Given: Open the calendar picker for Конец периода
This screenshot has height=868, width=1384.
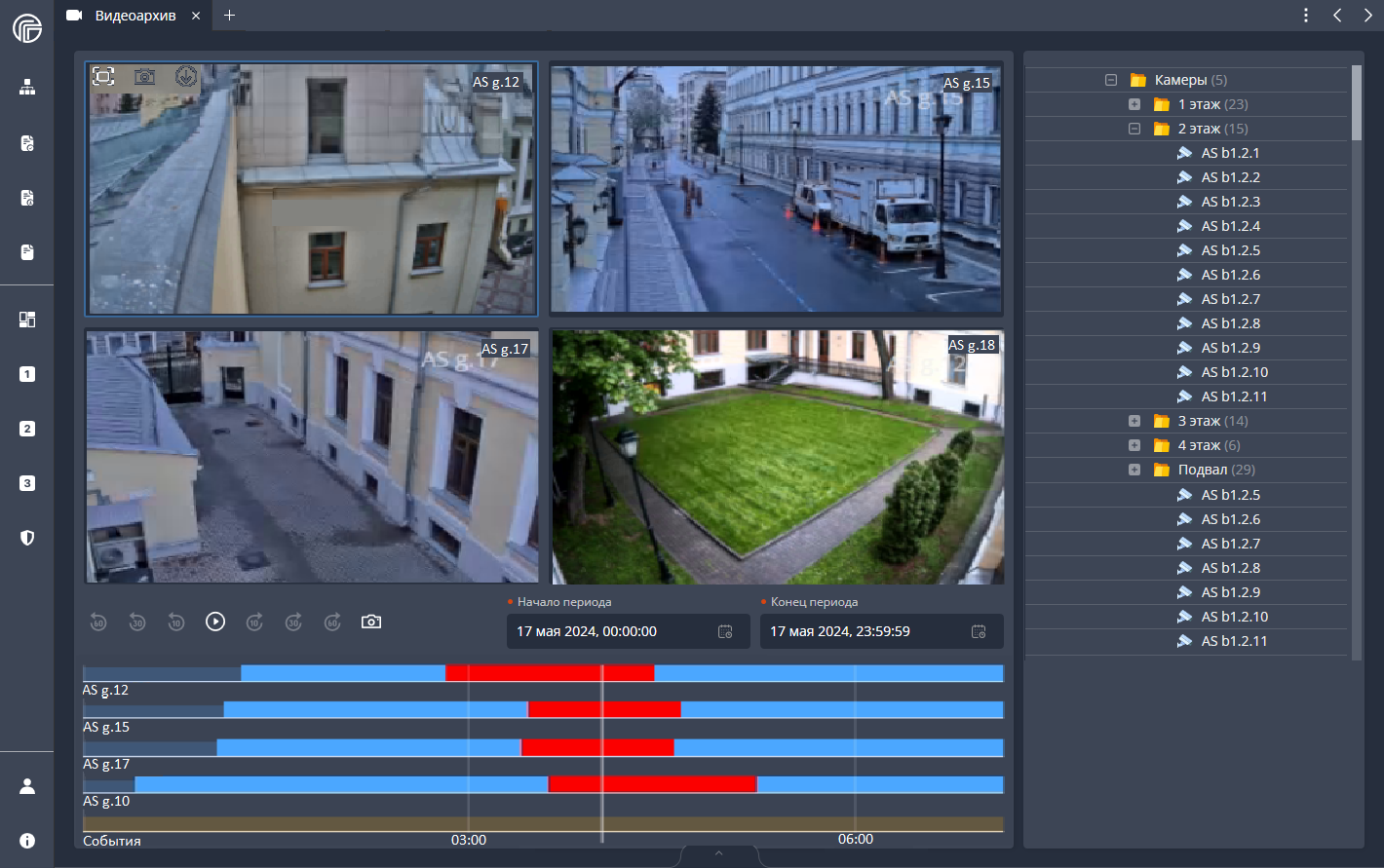Looking at the screenshot, I should click(x=979, y=631).
